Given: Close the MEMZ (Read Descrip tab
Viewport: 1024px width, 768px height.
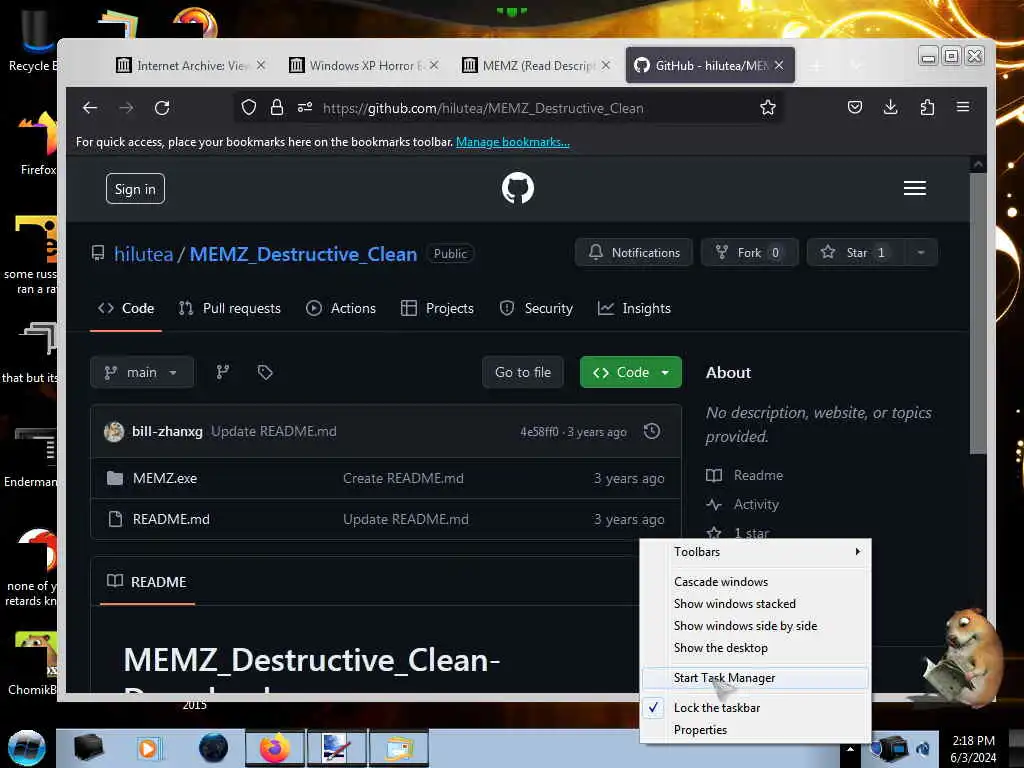Looking at the screenshot, I should click(x=606, y=65).
